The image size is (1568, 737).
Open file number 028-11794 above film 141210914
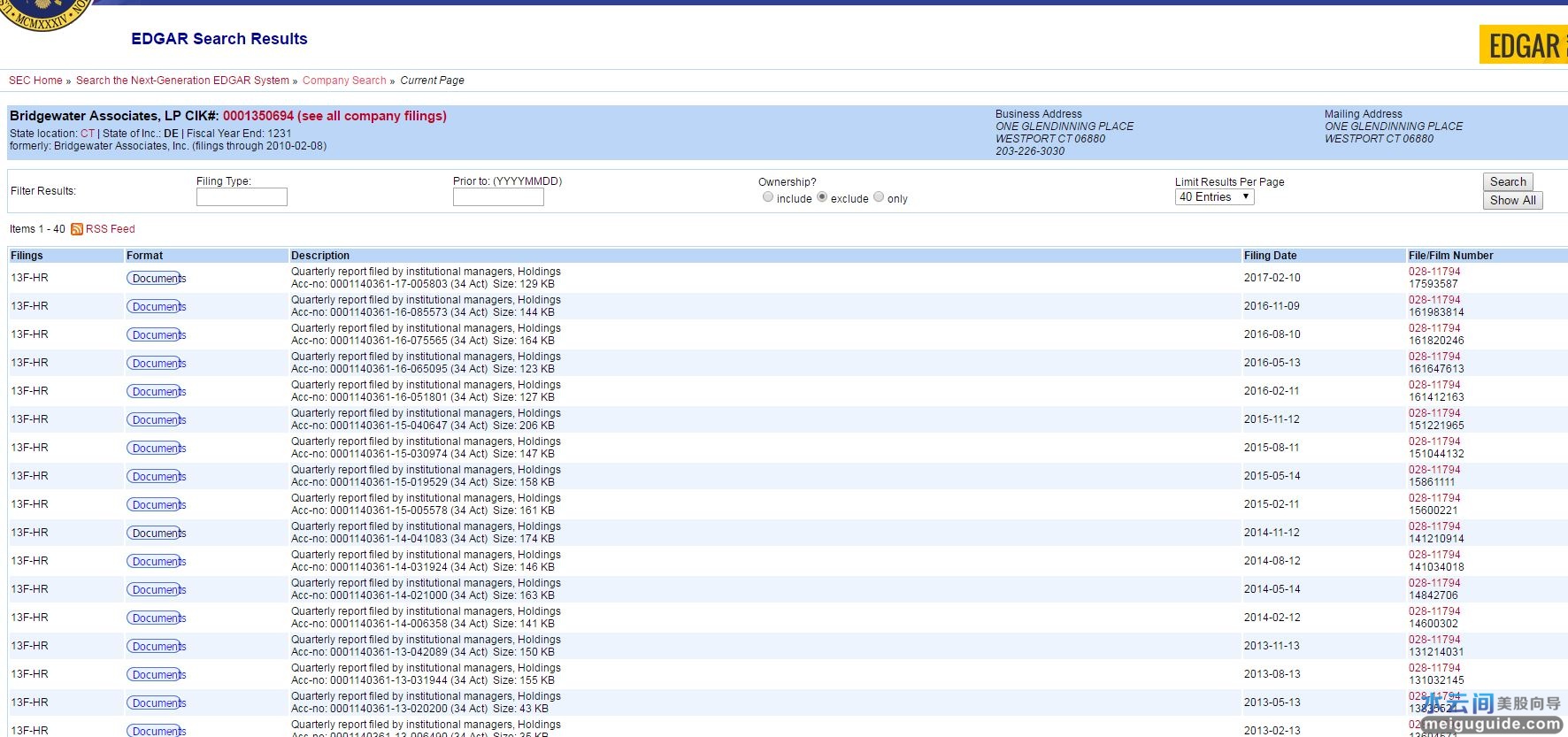(x=1434, y=526)
